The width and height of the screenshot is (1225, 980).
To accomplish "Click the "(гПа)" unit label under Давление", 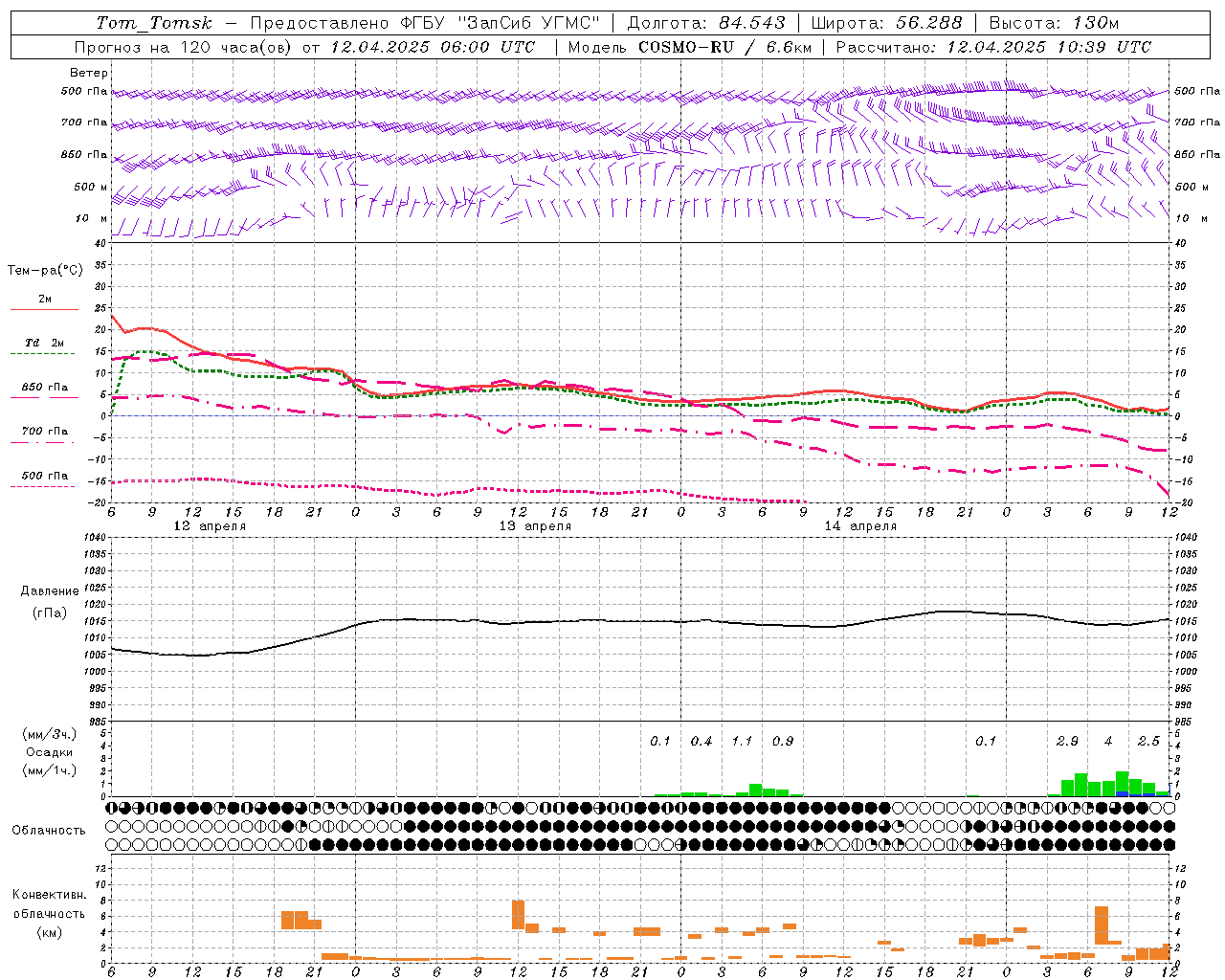I will [50, 612].
